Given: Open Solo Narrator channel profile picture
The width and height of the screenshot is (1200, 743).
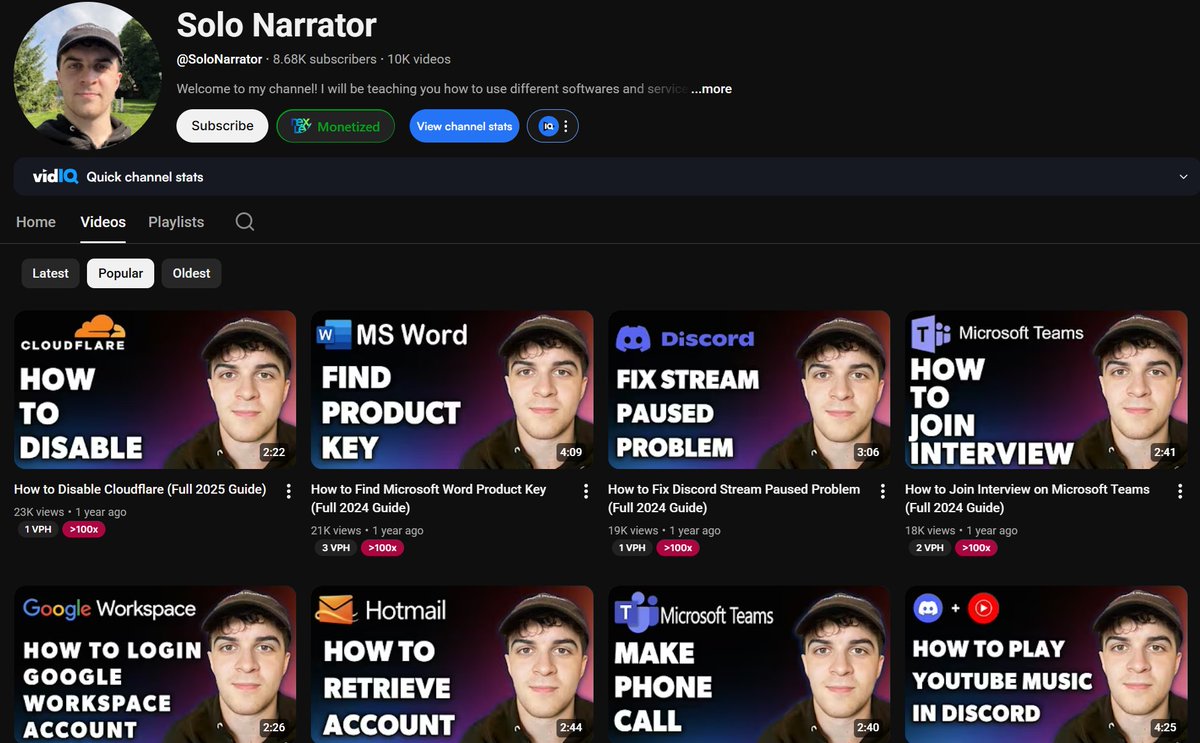Looking at the screenshot, I should 88,76.
